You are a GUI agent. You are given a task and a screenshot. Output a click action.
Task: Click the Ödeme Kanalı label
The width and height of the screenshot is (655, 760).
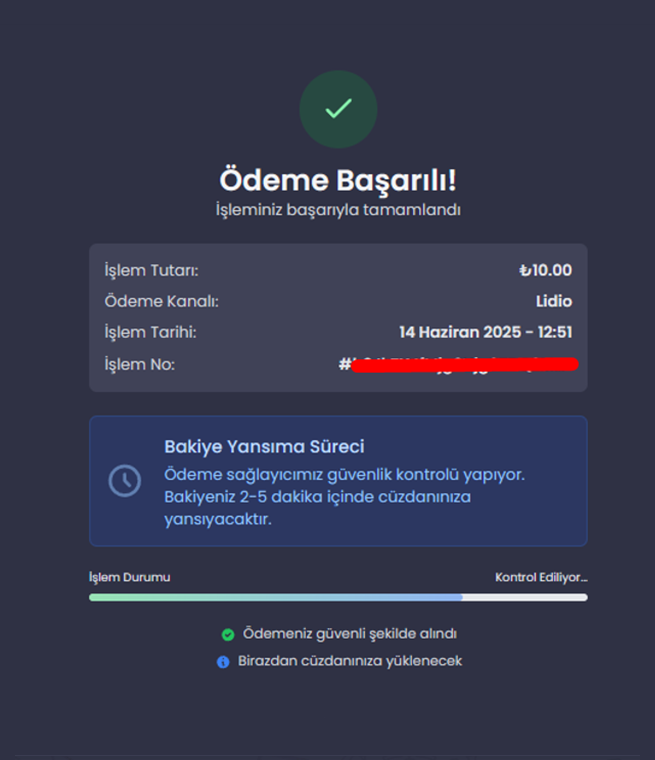point(161,301)
